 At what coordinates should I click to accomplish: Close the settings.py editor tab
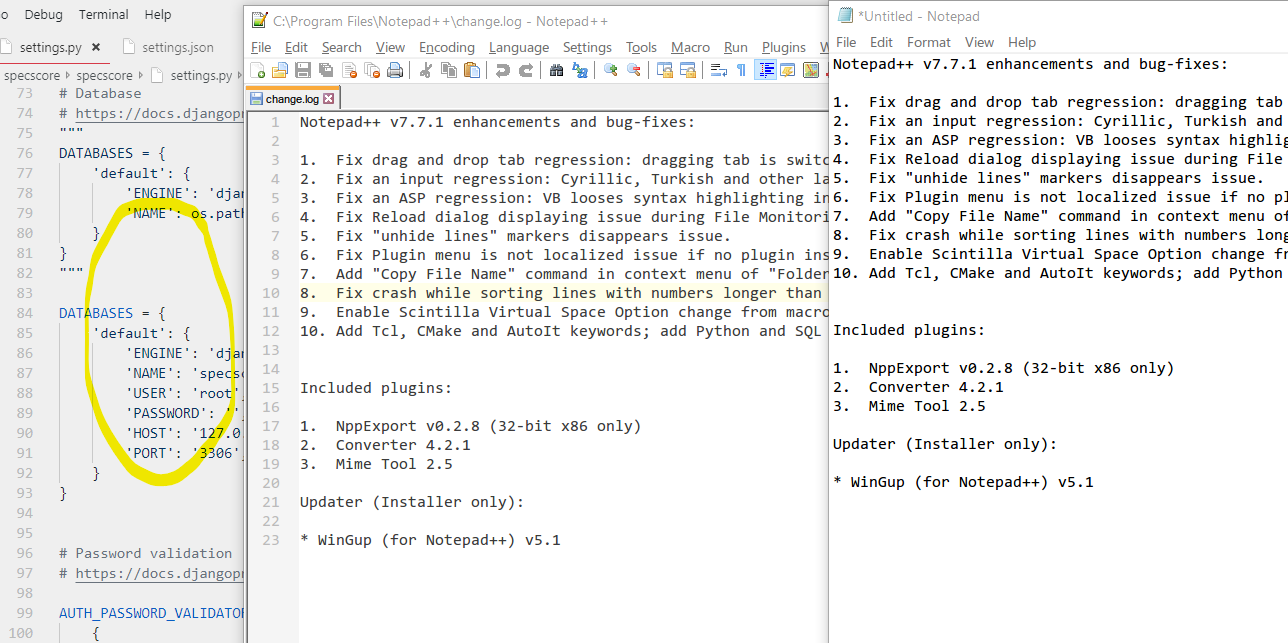(96, 47)
